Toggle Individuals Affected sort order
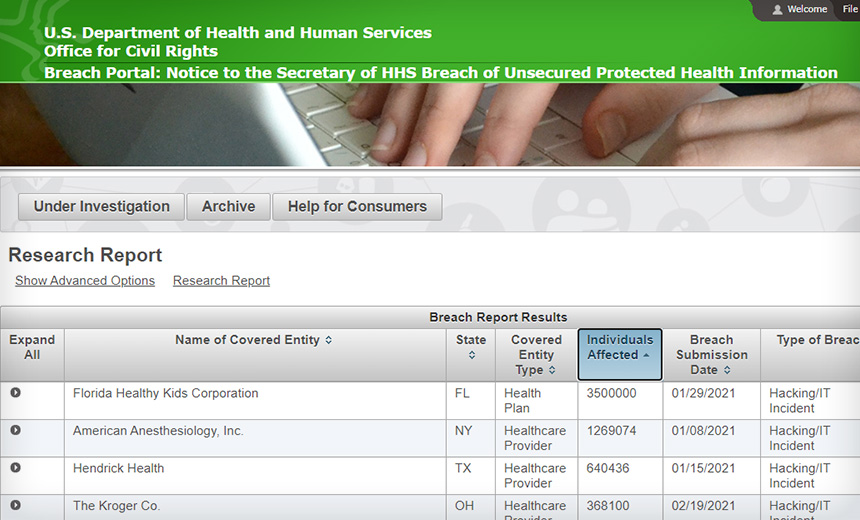Viewport: 860px width, 520px height. click(x=620, y=354)
